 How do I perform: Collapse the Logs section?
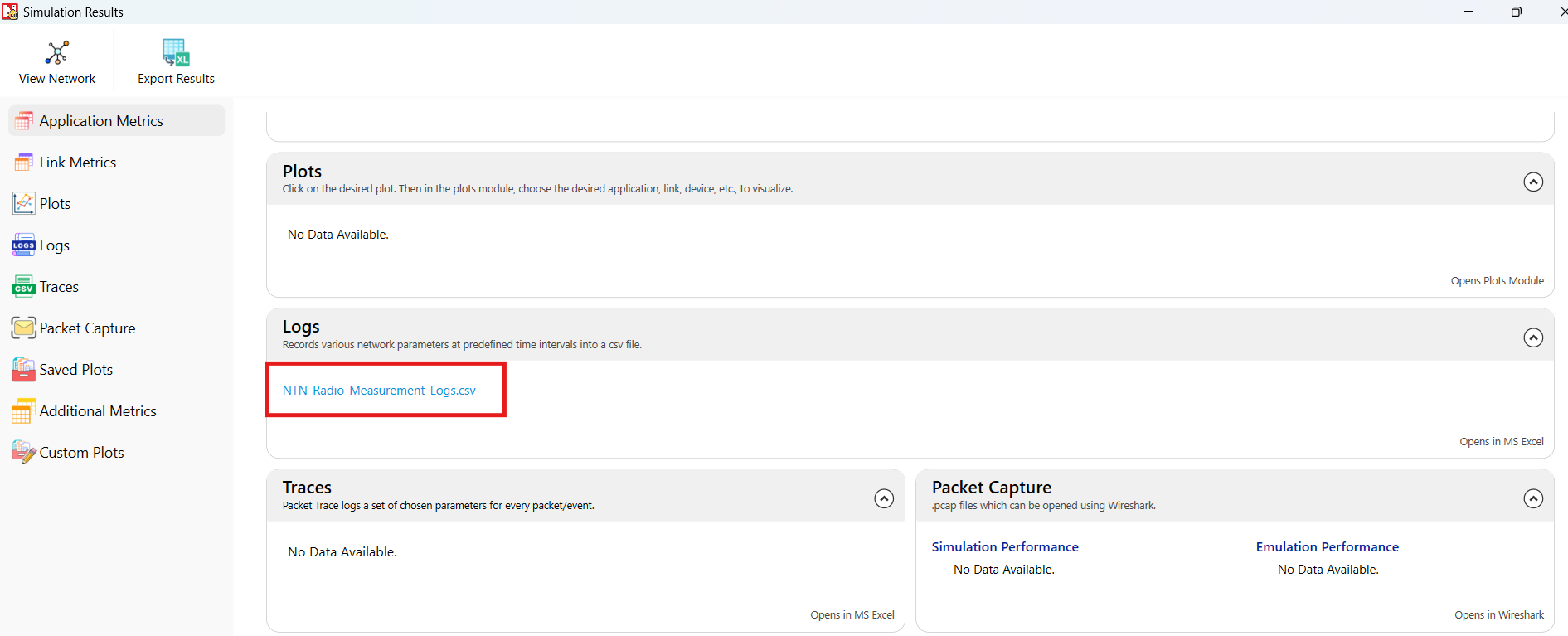click(1533, 337)
